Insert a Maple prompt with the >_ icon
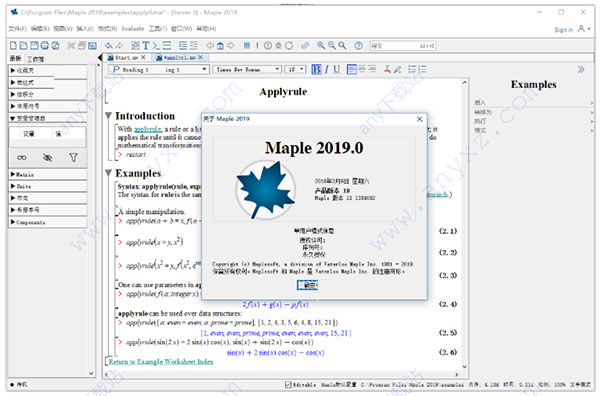600x396 pixels. tap(156, 46)
